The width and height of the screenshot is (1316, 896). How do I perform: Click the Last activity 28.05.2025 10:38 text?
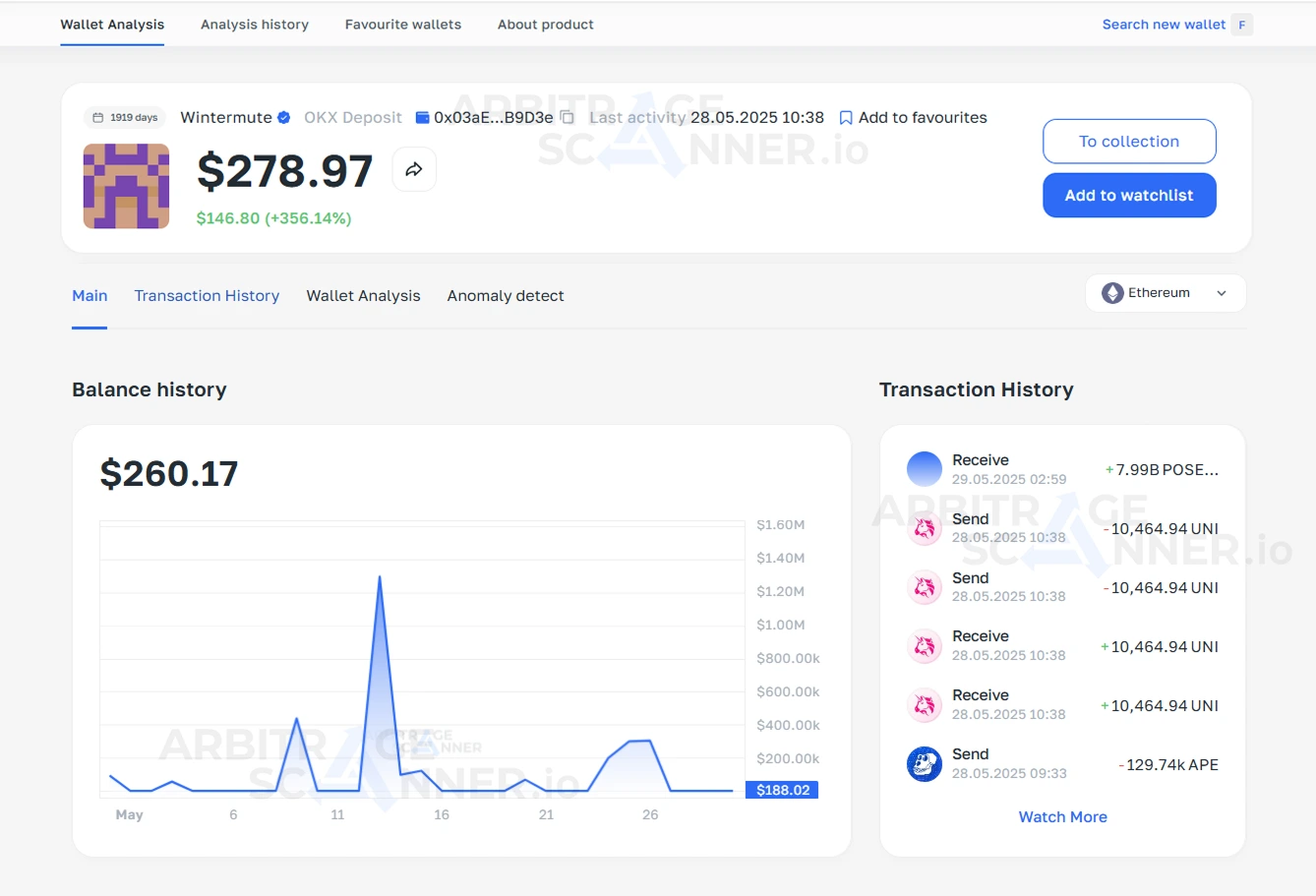706,117
